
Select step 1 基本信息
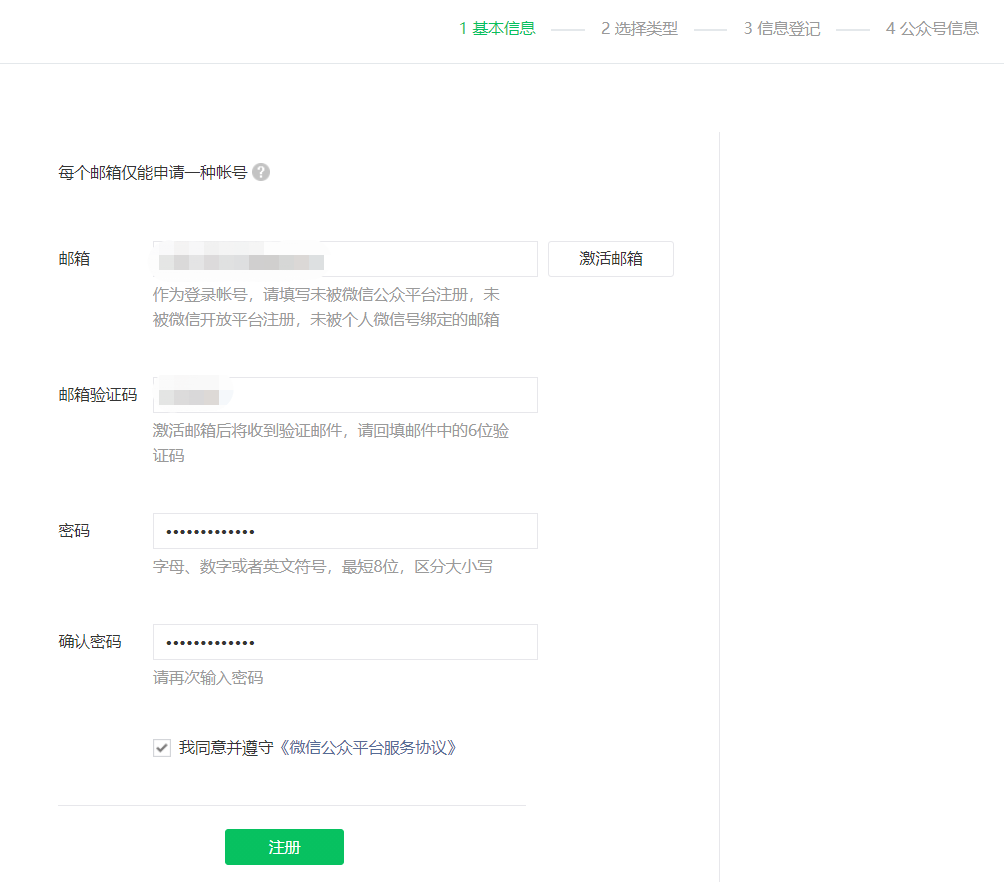(498, 29)
